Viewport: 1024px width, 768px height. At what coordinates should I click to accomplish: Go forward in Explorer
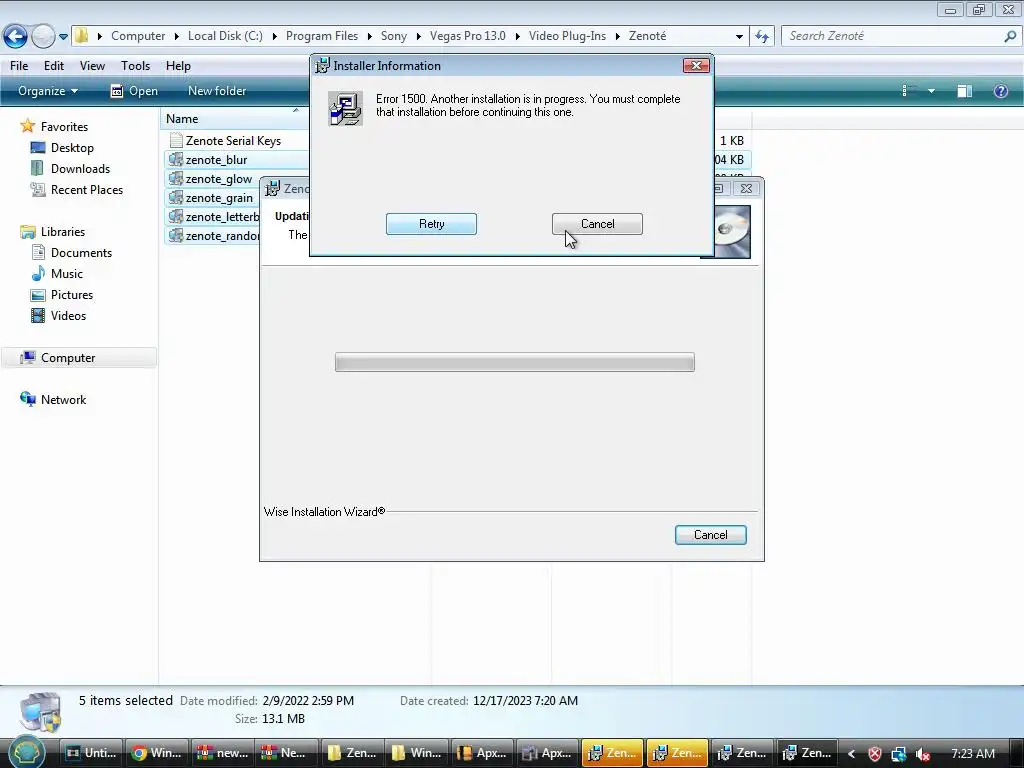coord(43,36)
